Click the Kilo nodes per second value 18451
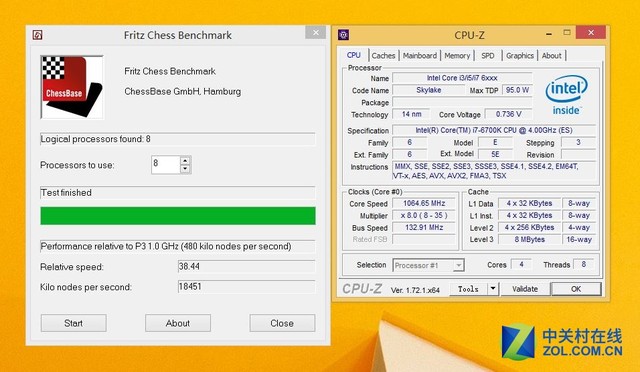The height and width of the screenshot is (372, 640). [x=247, y=287]
